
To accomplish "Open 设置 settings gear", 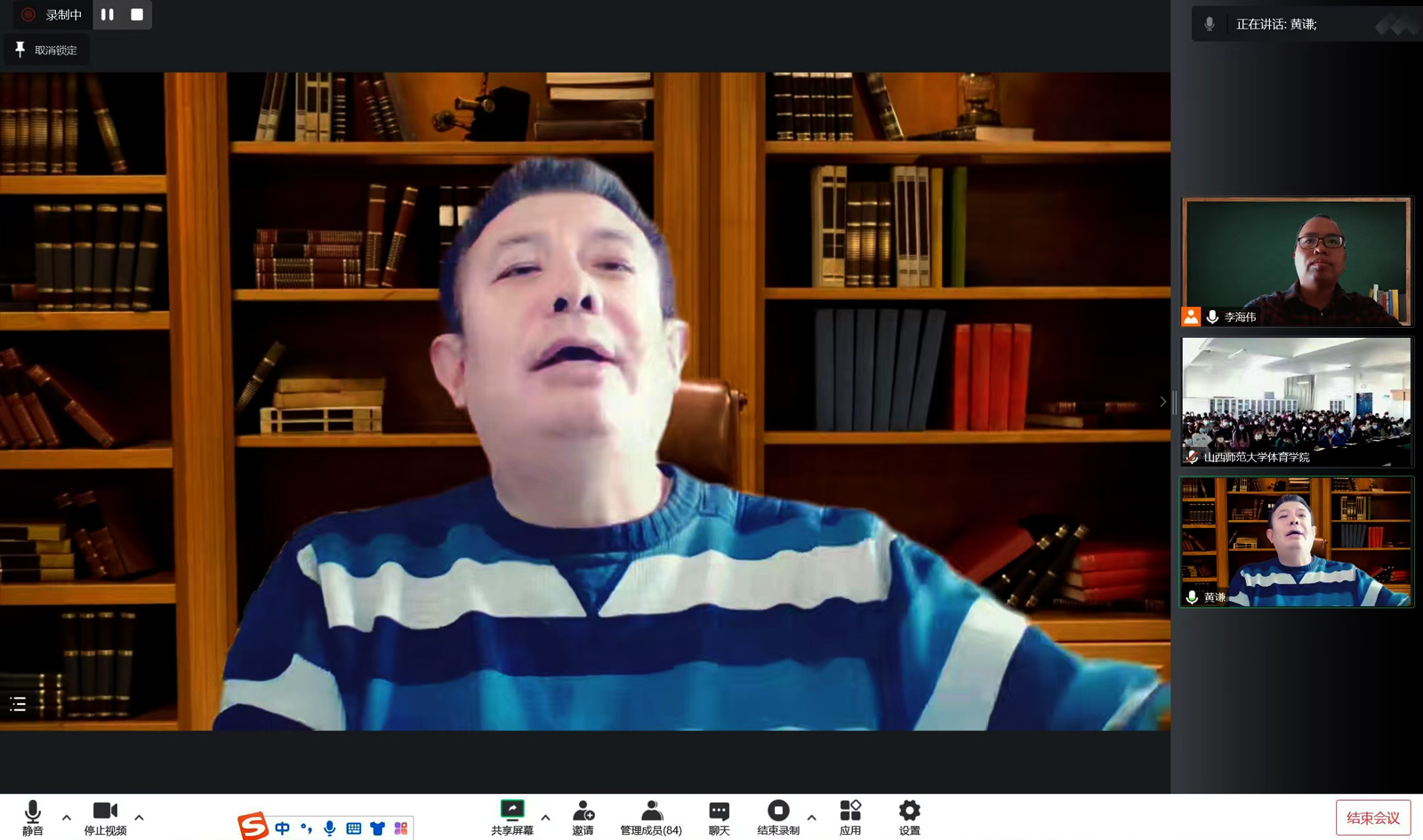I will pyautogui.click(x=909, y=817).
